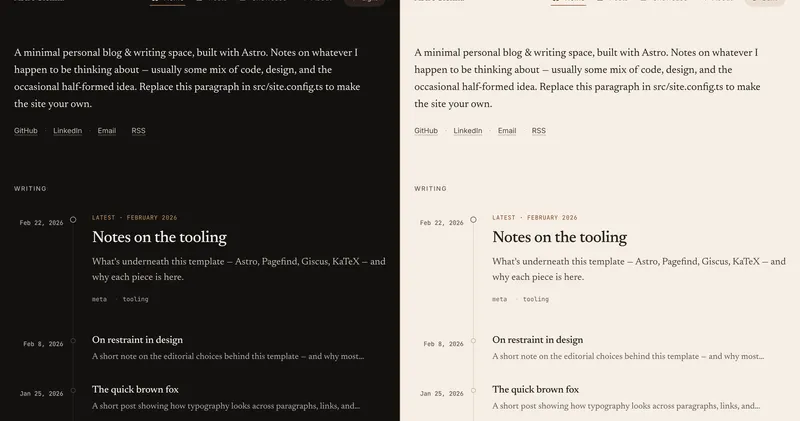Open 'The quick brown fox' in dark panel
This screenshot has height=421, width=800.
[135, 389]
